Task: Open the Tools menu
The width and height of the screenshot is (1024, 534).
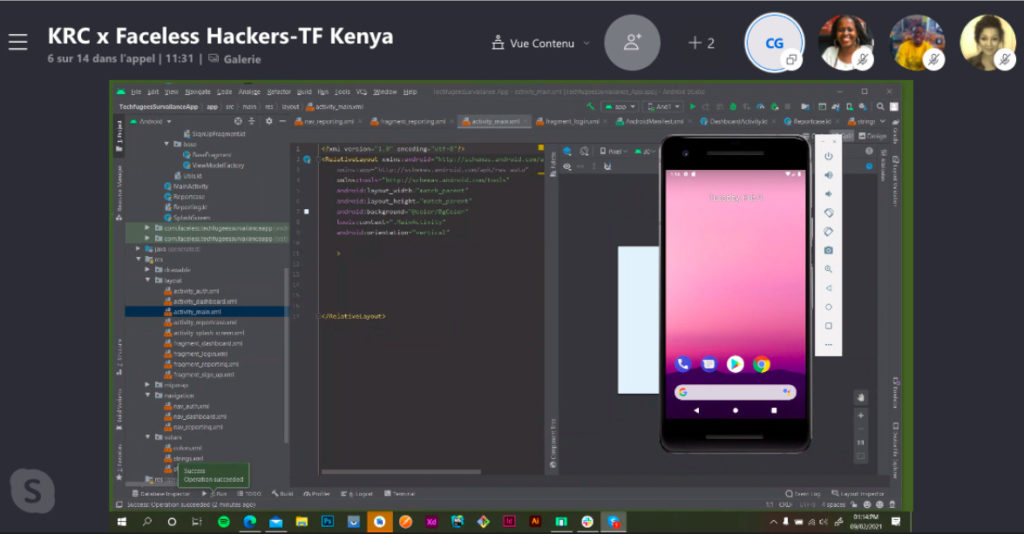Action: pos(342,92)
